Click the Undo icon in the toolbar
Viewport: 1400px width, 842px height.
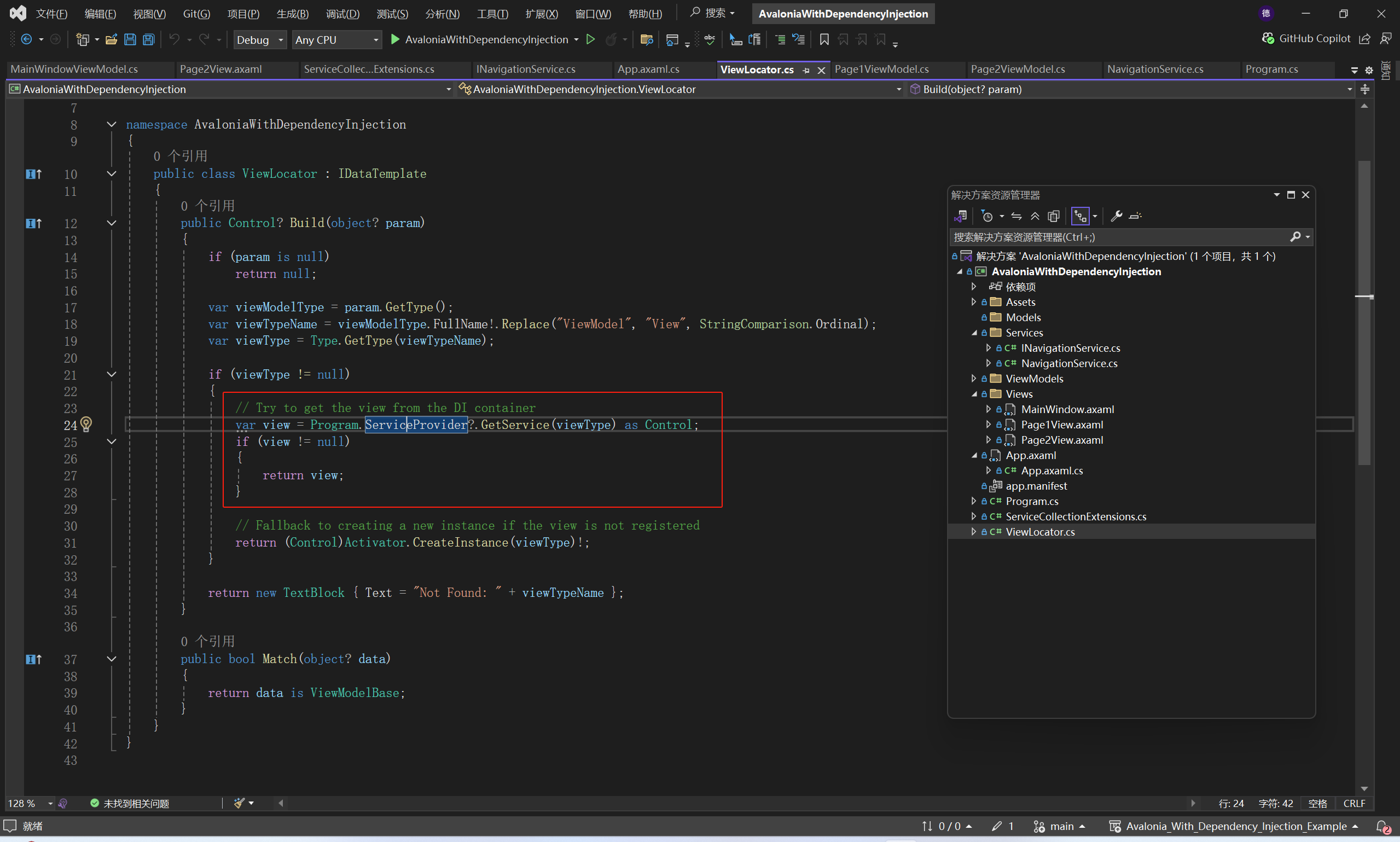coord(175,39)
